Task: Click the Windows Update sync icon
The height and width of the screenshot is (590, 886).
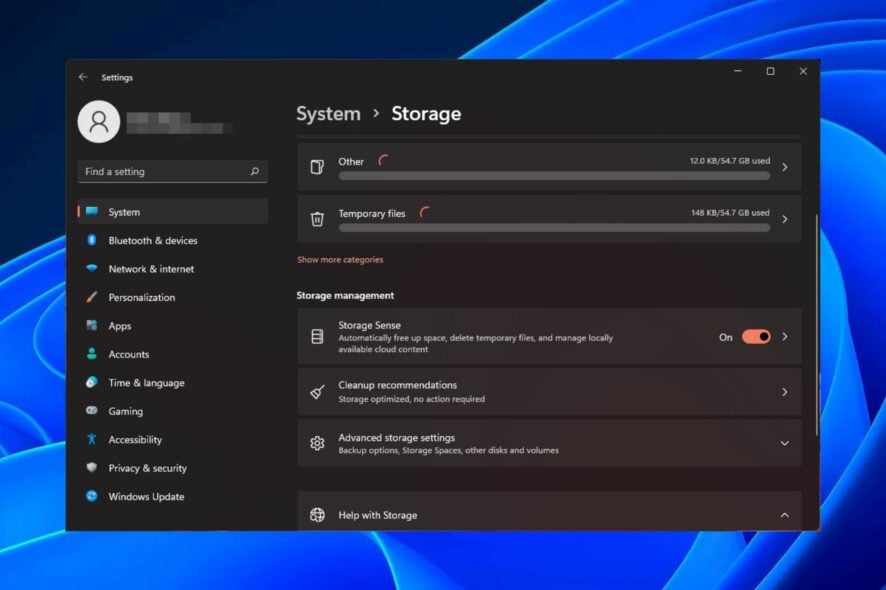Action: [91, 496]
